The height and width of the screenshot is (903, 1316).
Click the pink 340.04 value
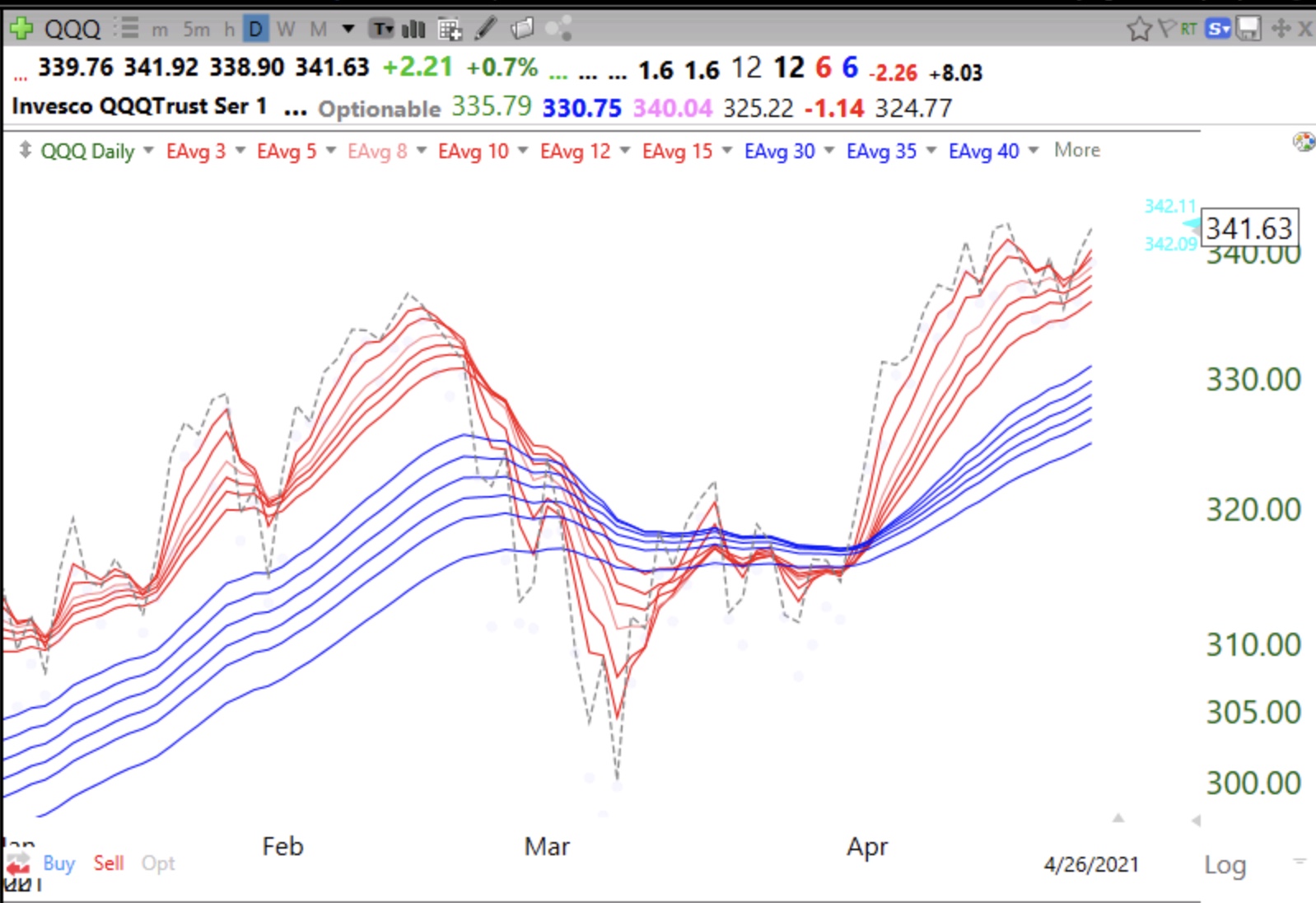point(672,108)
